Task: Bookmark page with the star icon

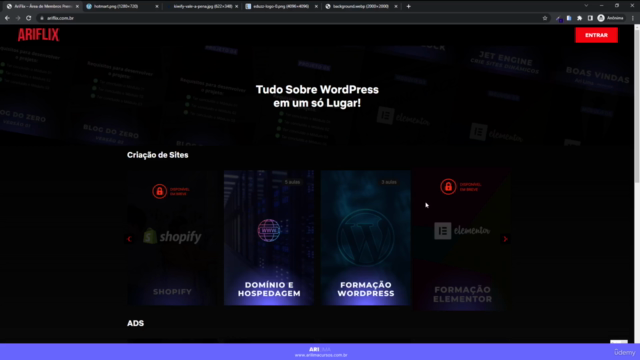Action: (544, 18)
